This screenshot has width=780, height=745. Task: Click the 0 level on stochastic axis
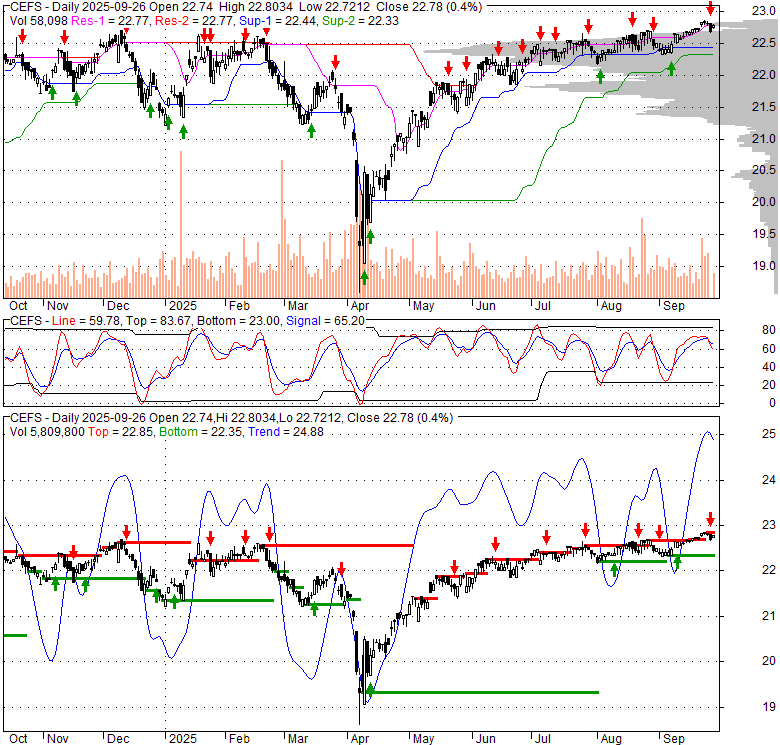772,403
